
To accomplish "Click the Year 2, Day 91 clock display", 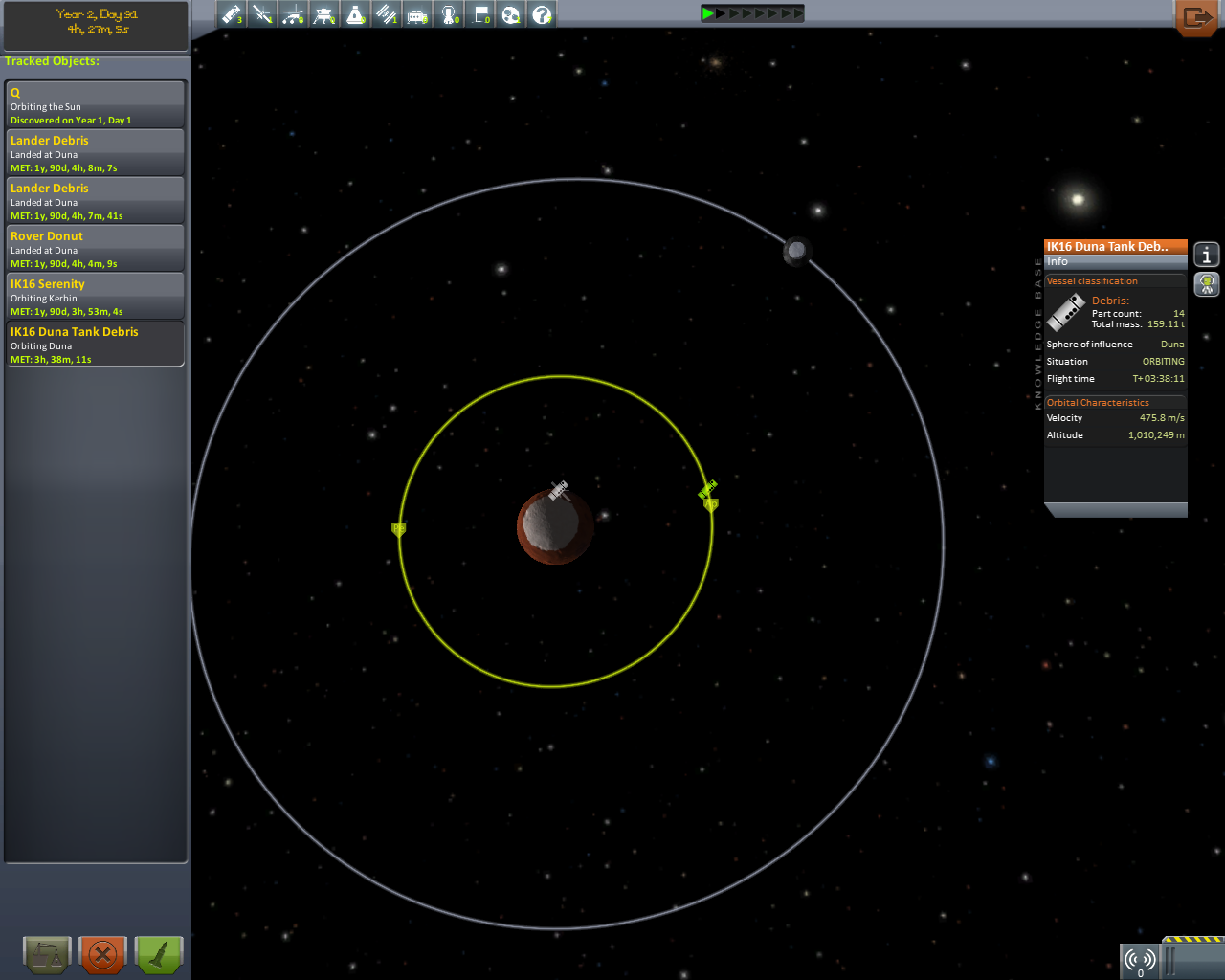I will coord(96,22).
